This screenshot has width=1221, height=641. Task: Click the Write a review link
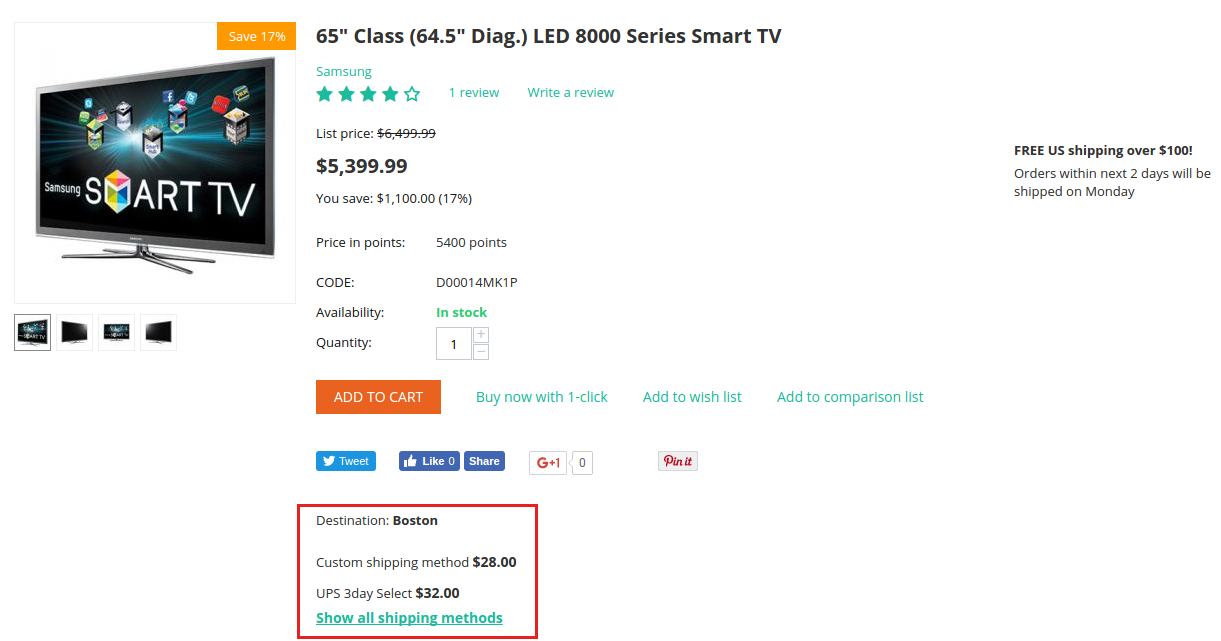[x=571, y=93]
